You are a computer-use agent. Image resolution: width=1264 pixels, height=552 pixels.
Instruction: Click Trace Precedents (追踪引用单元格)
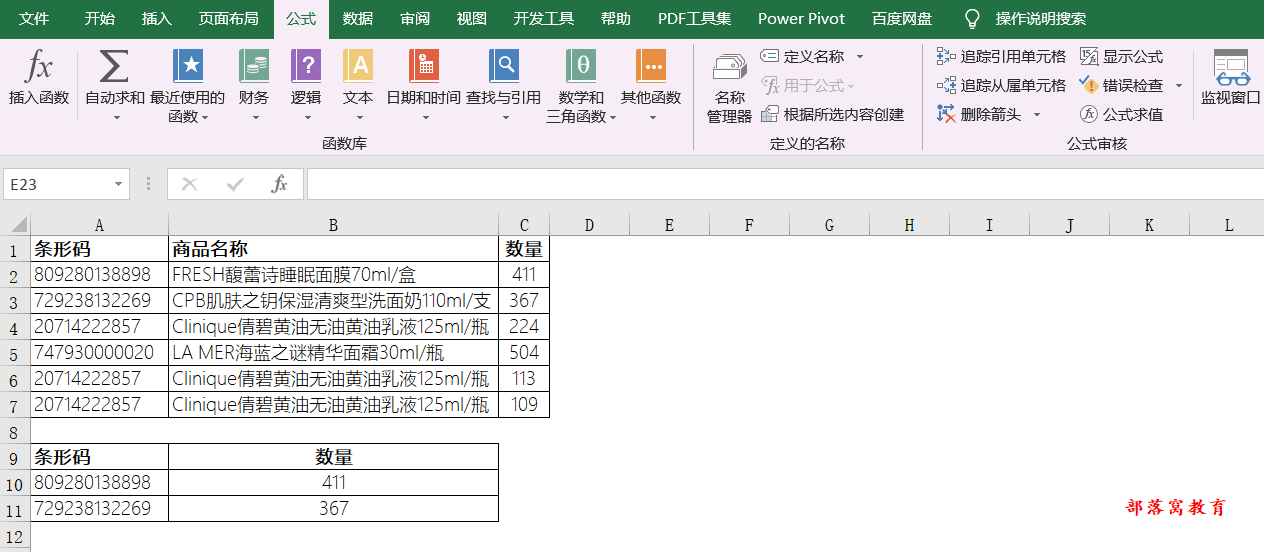(x=1001, y=57)
